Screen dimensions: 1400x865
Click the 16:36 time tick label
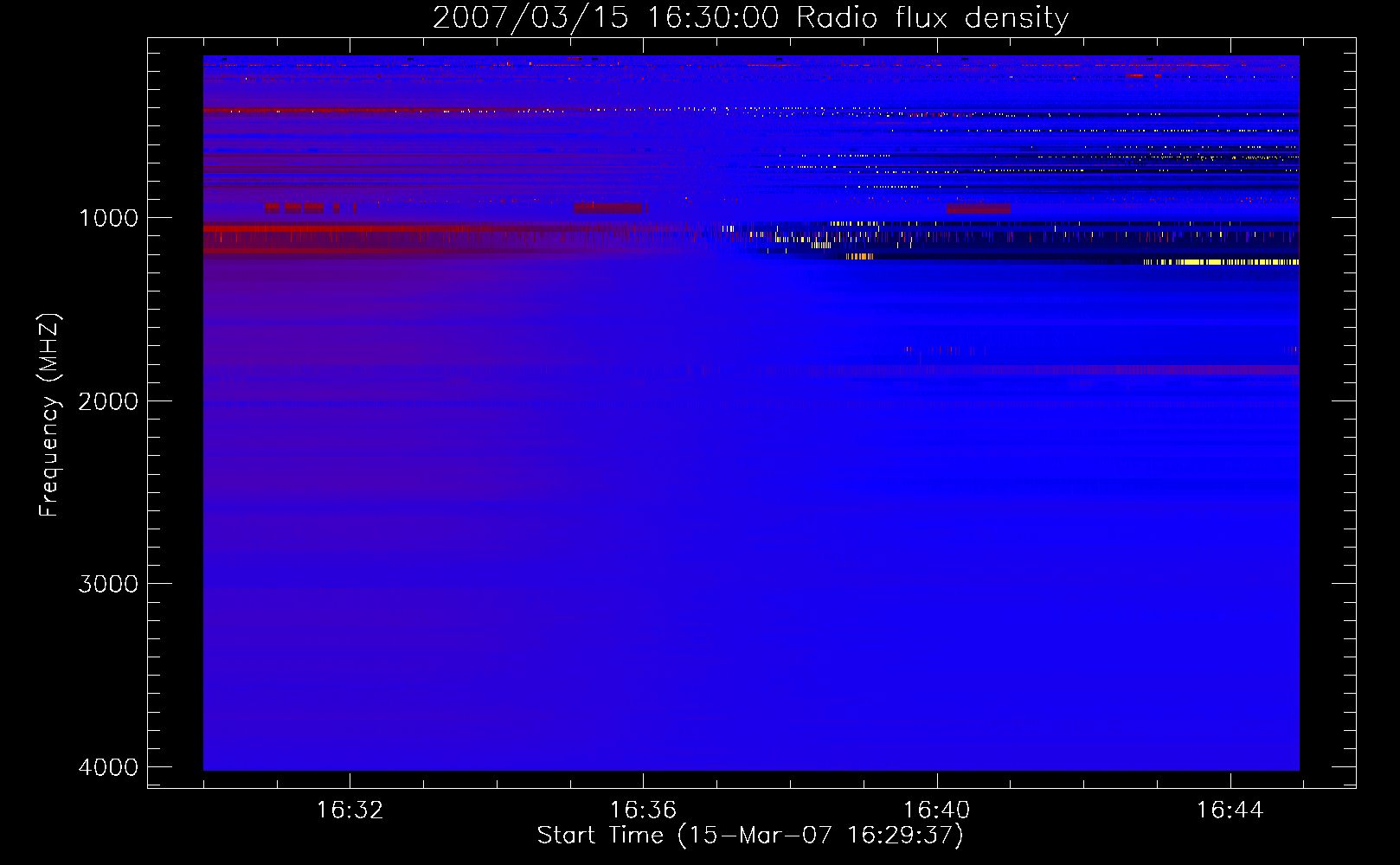pyautogui.click(x=643, y=811)
